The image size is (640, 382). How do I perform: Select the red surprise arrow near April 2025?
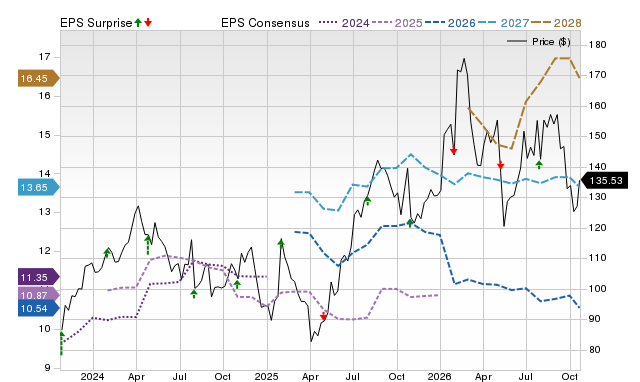[324, 316]
